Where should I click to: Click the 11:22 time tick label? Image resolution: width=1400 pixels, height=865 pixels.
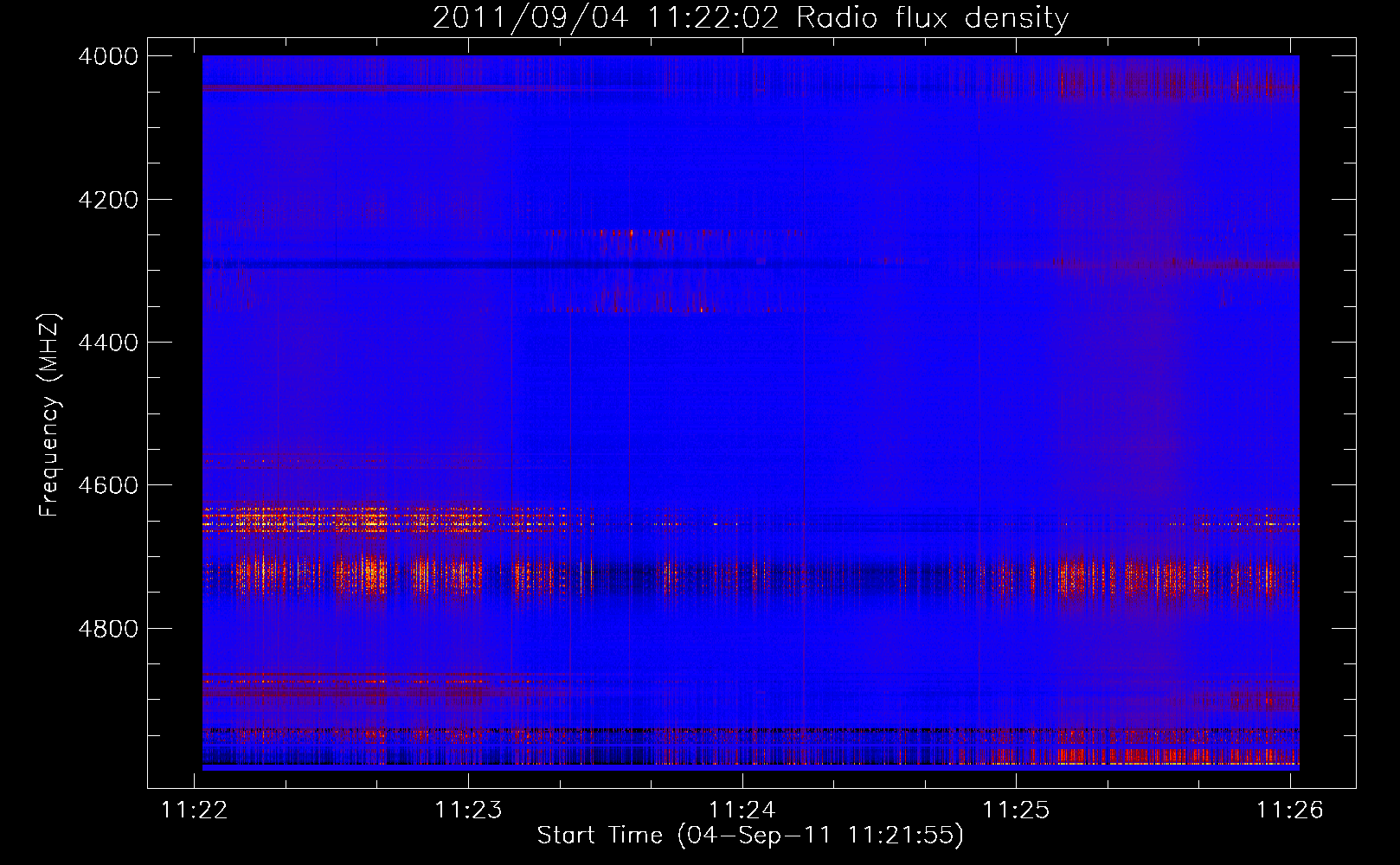195,810
